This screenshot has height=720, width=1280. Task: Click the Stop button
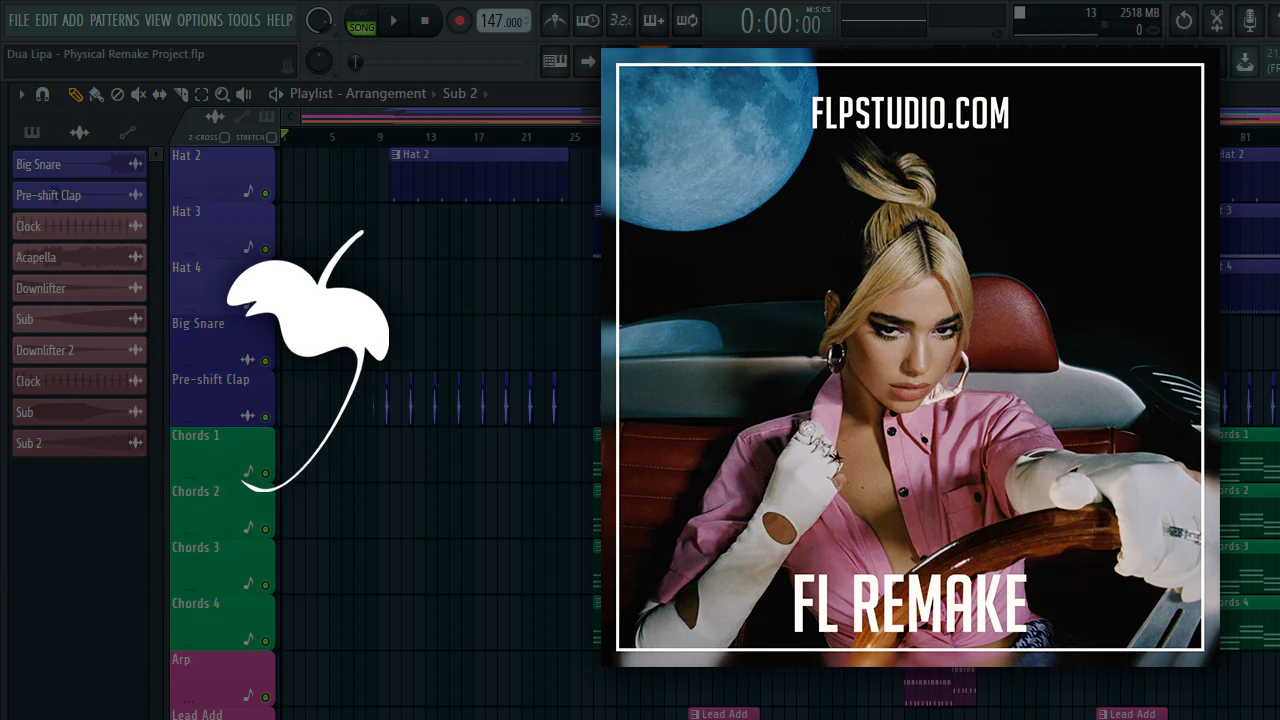coord(425,20)
